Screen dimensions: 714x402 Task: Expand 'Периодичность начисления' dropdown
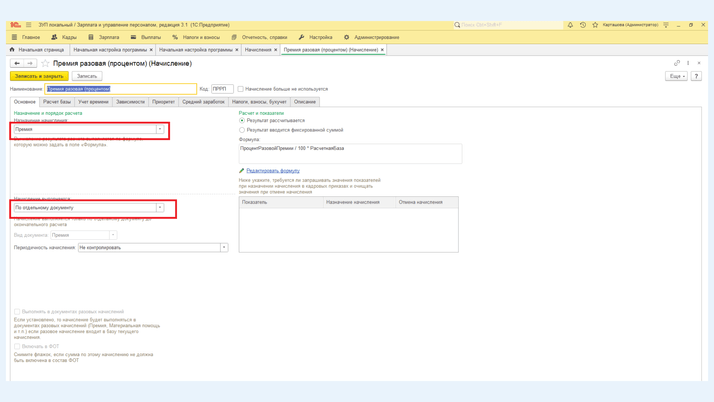pyautogui.click(x=224, y=247)
